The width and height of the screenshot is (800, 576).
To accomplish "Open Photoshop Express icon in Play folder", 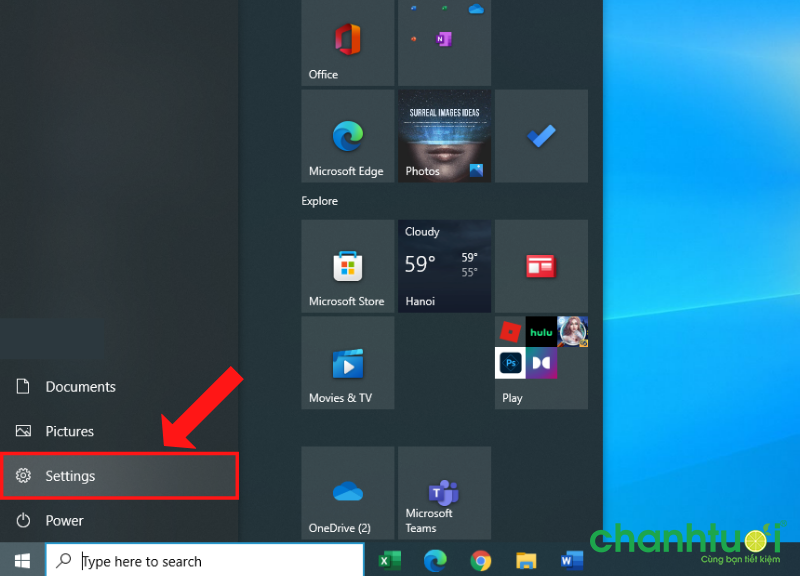I will 510,363.
